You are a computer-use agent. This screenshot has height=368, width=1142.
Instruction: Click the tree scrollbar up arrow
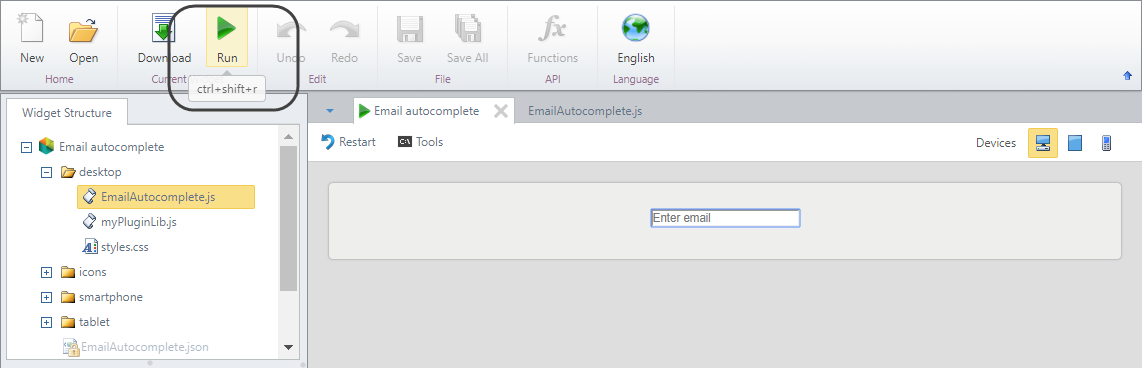[x=288, y=136]
